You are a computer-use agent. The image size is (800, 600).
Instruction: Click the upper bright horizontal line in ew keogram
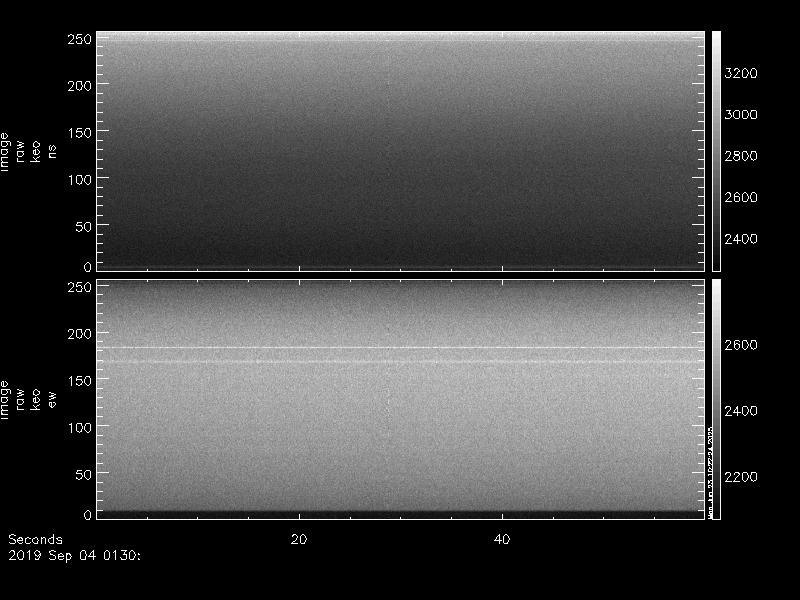point(401,348)
